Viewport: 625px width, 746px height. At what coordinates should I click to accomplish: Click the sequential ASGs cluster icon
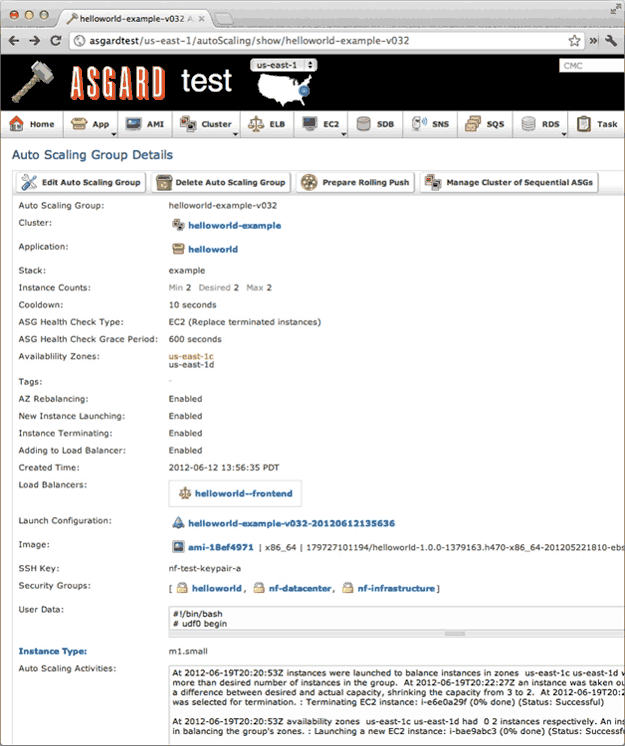point(433,182)
